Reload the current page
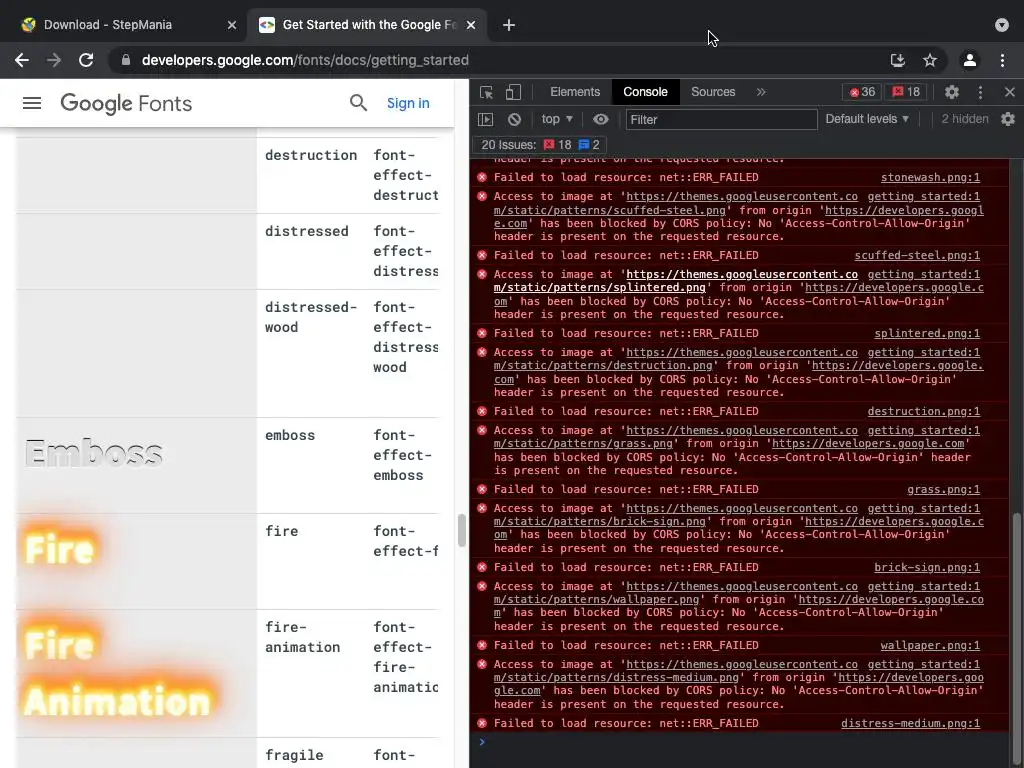The width and height of the screenshot is (1024, 768). point(86,60)
